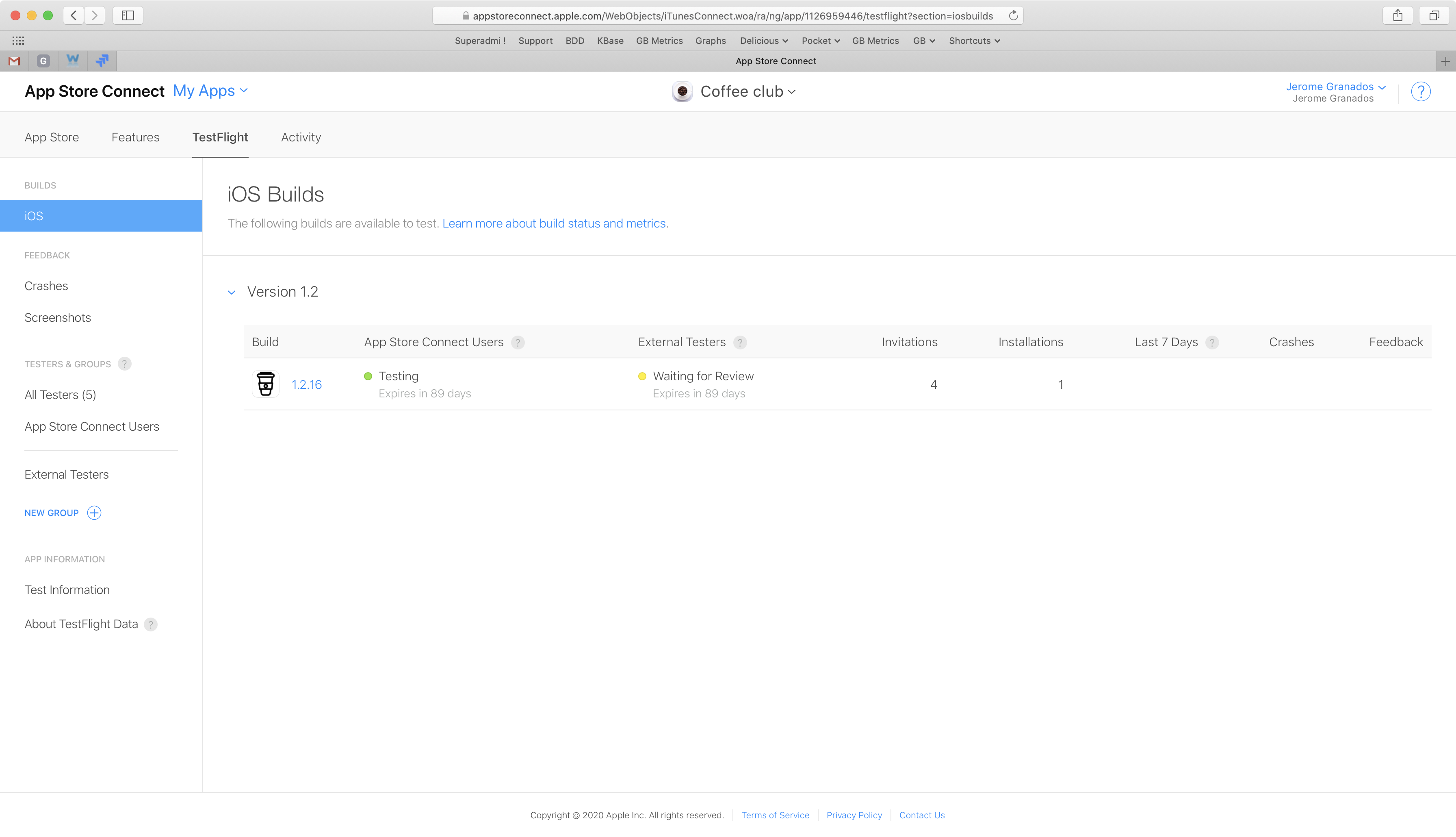Open the Terms of Service link
This screenshot has height=837, width=1456.
pos(775,815)
